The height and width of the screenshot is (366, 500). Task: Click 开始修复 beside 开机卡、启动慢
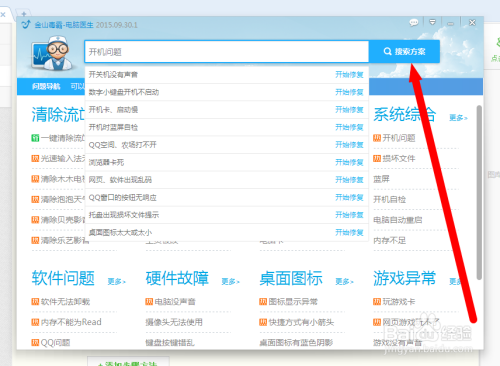click(349, 110)
